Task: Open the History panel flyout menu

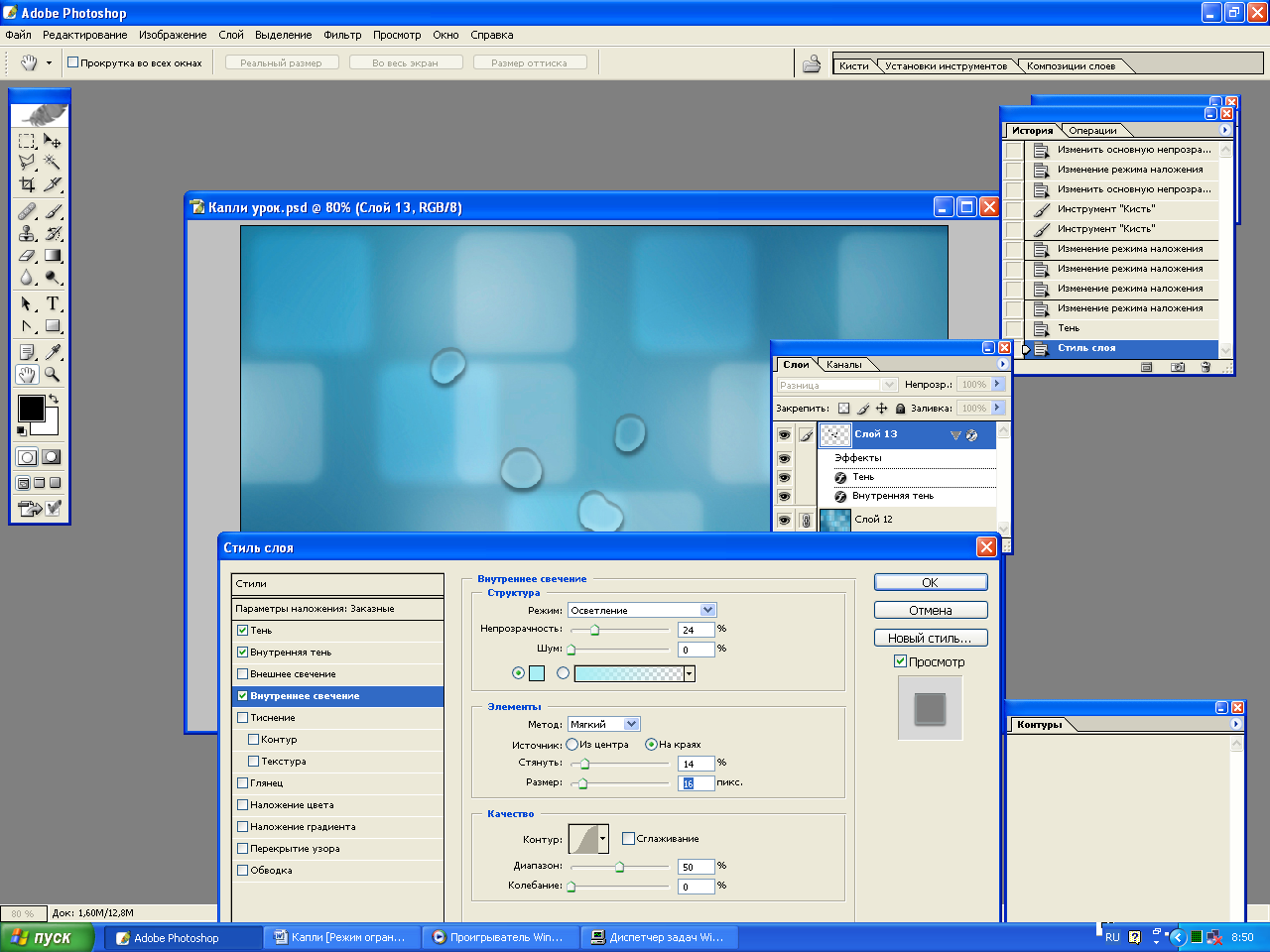Action: (x=1224, y=130)
